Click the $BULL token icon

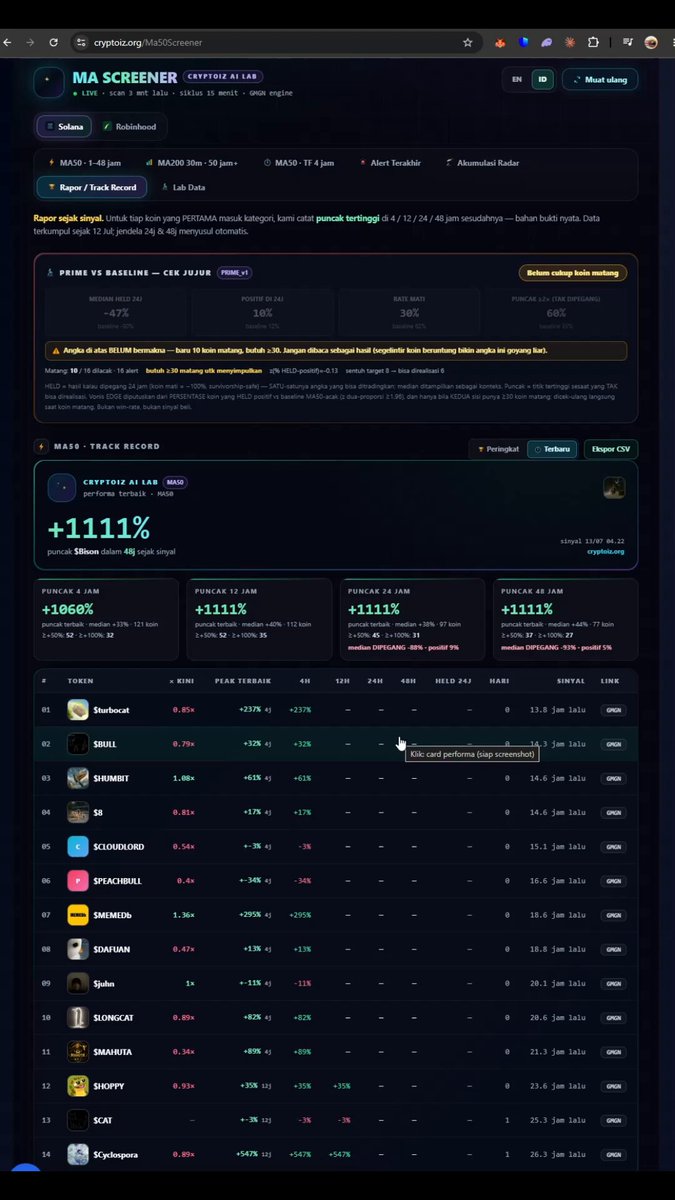[78, 744]
